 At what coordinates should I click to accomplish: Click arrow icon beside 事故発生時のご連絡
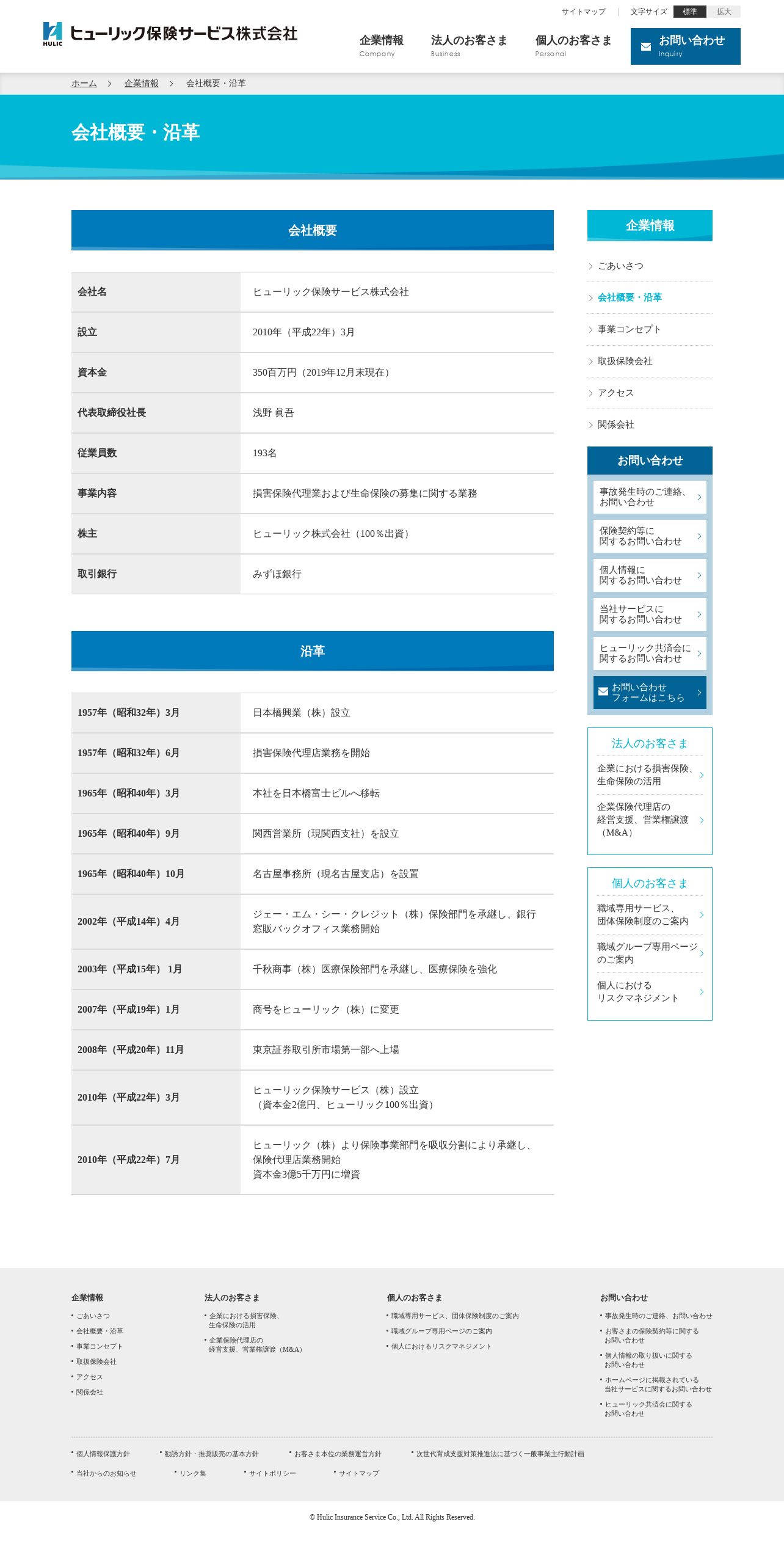pos(699,497)
